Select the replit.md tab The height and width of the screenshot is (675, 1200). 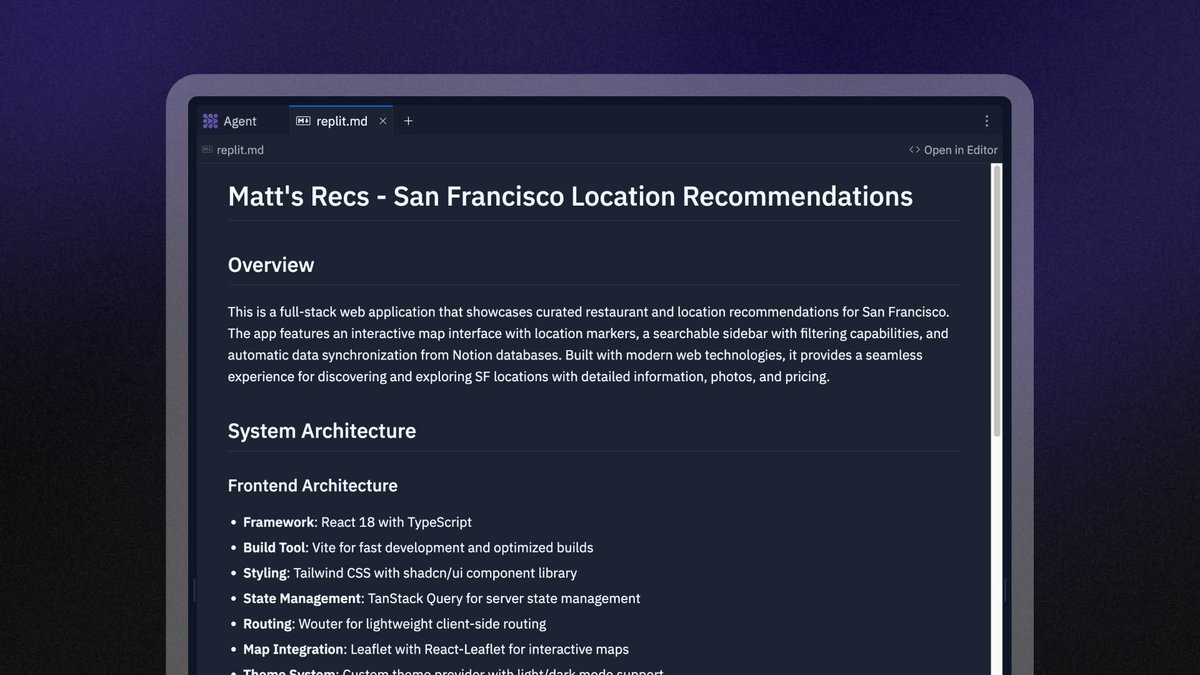341,121
